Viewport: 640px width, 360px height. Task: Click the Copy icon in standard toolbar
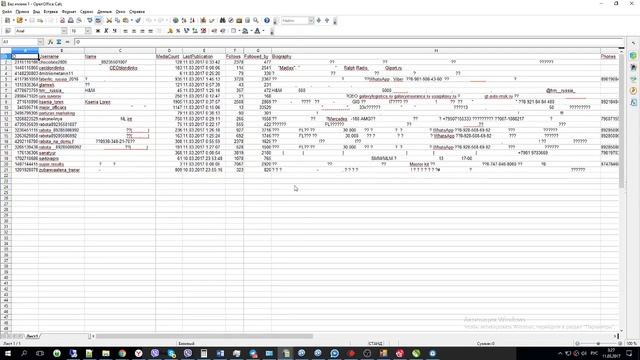click(117, 20)
